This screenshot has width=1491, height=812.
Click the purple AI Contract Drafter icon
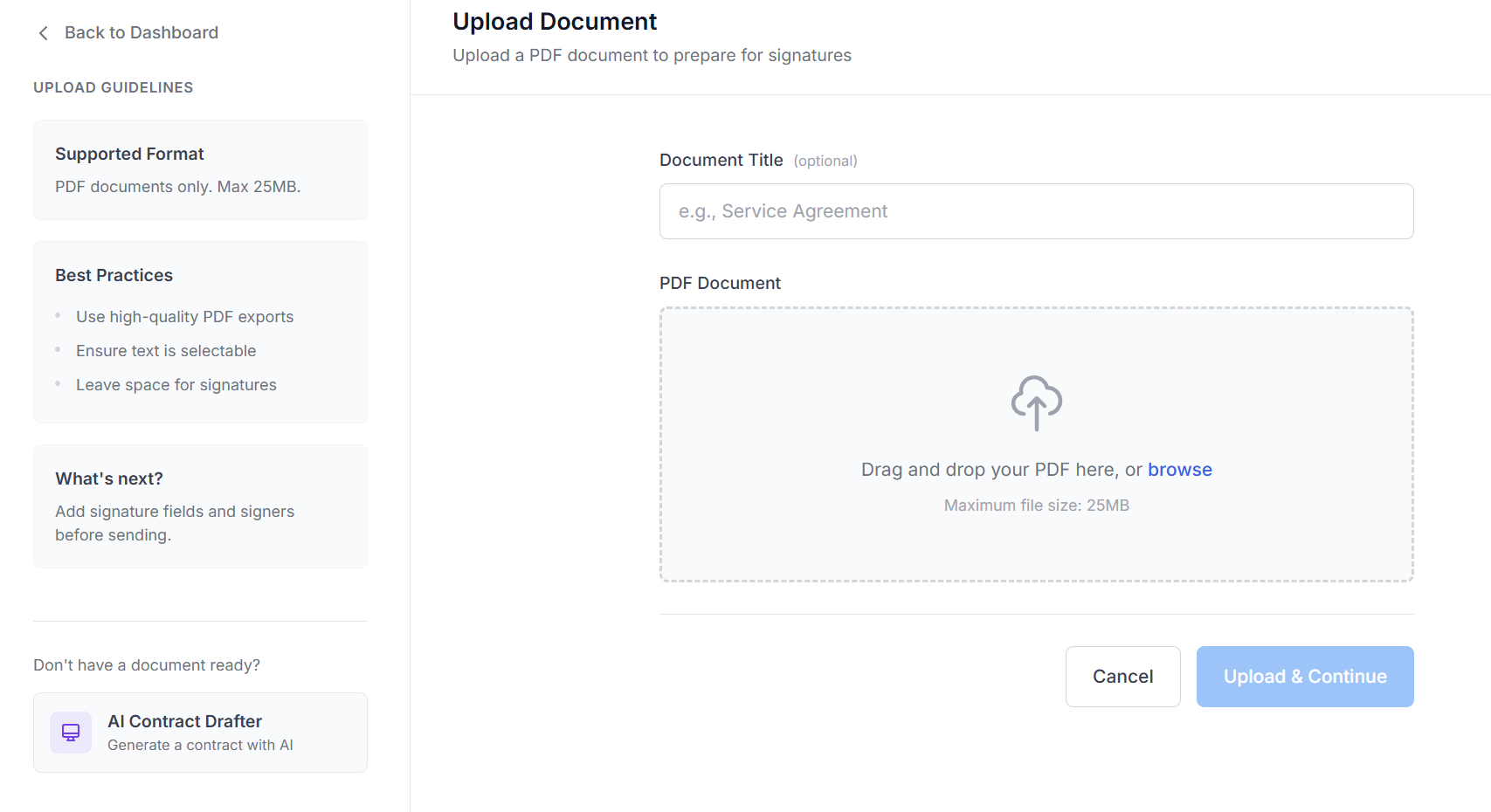click(x=71, y=733)
